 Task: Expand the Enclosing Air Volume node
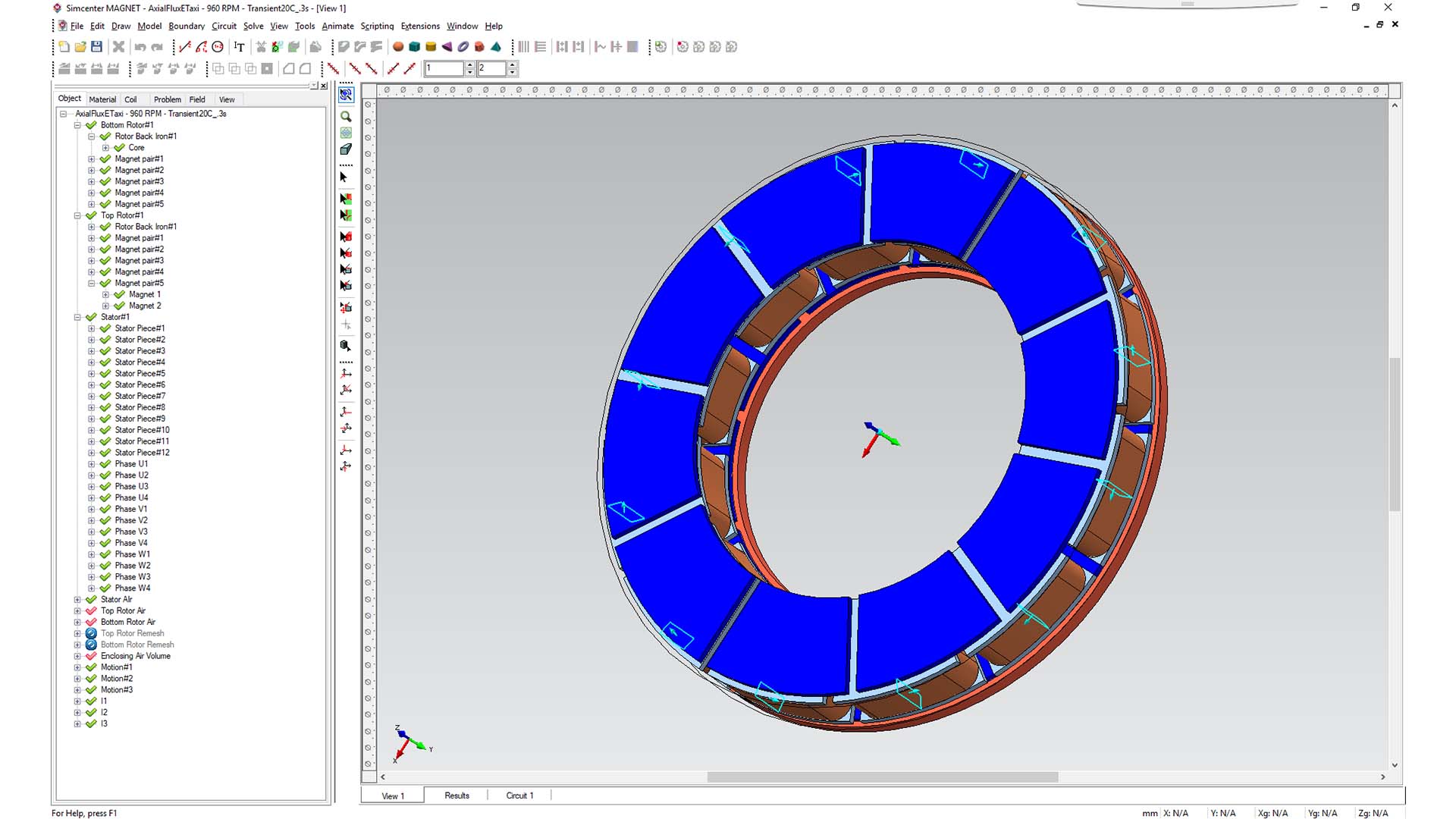tap(77, 656)
